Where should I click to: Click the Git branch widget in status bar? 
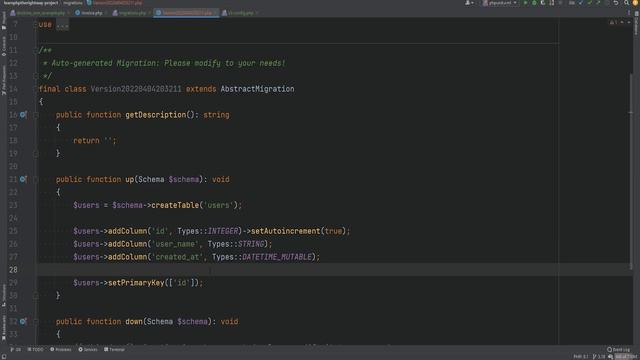(x=599, y=357)
